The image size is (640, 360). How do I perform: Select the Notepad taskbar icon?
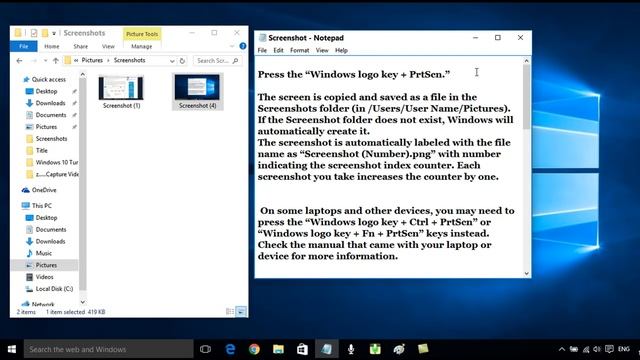(x=327, y=349)
